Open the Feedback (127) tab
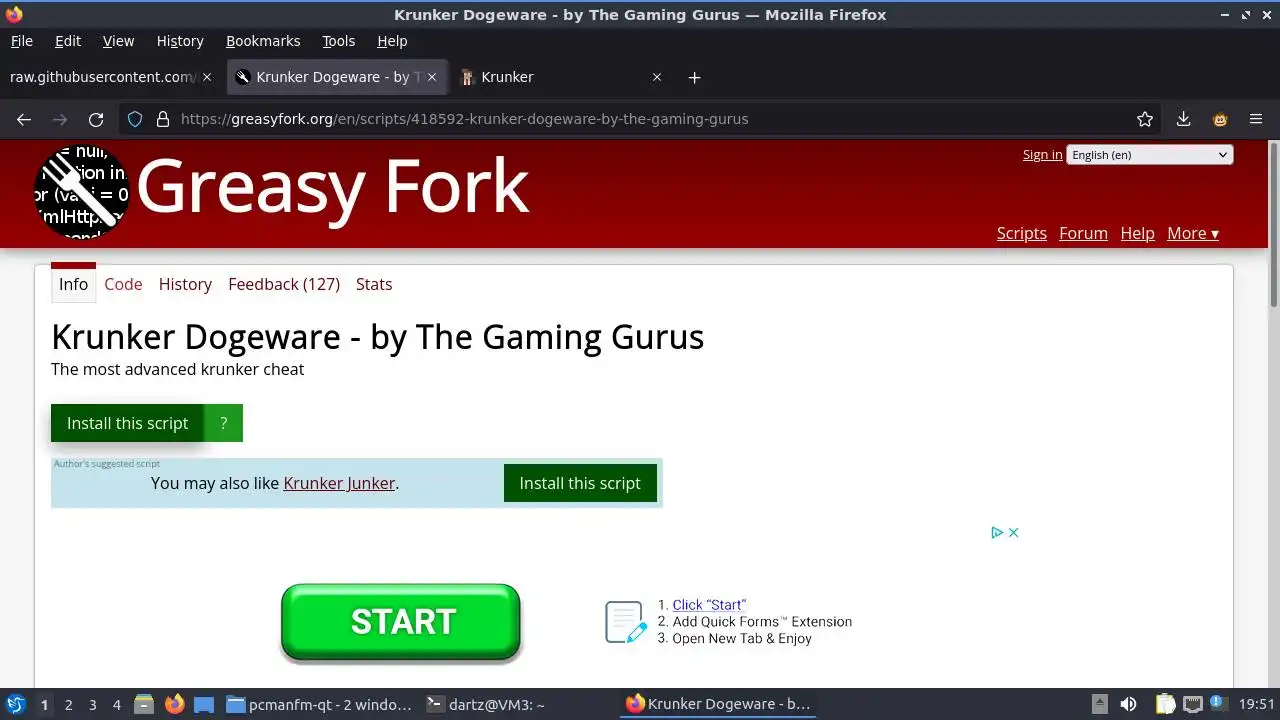The image size is (1280, 720). (x=284, y=284)
